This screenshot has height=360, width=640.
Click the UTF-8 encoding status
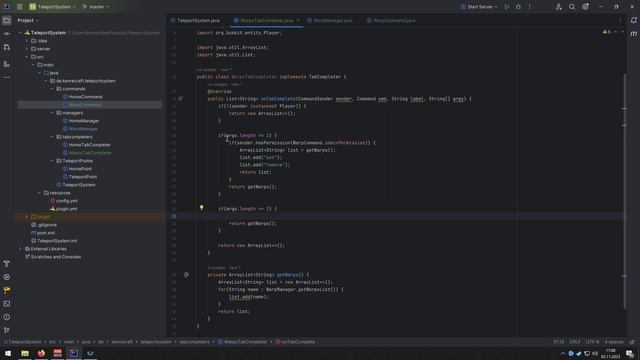click(592, 342)
